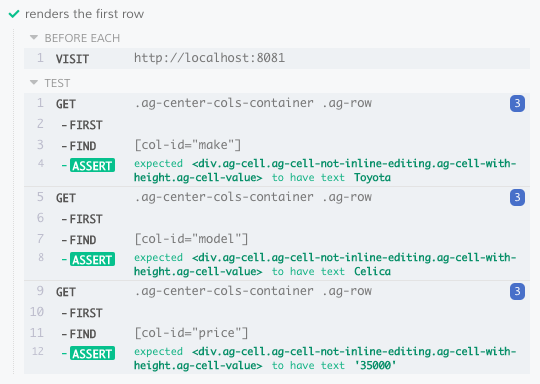The width and height of the screenshot is (540, 384).
Task: Select the VISIT http://localhost:8081 command
Action: point(277,58)
